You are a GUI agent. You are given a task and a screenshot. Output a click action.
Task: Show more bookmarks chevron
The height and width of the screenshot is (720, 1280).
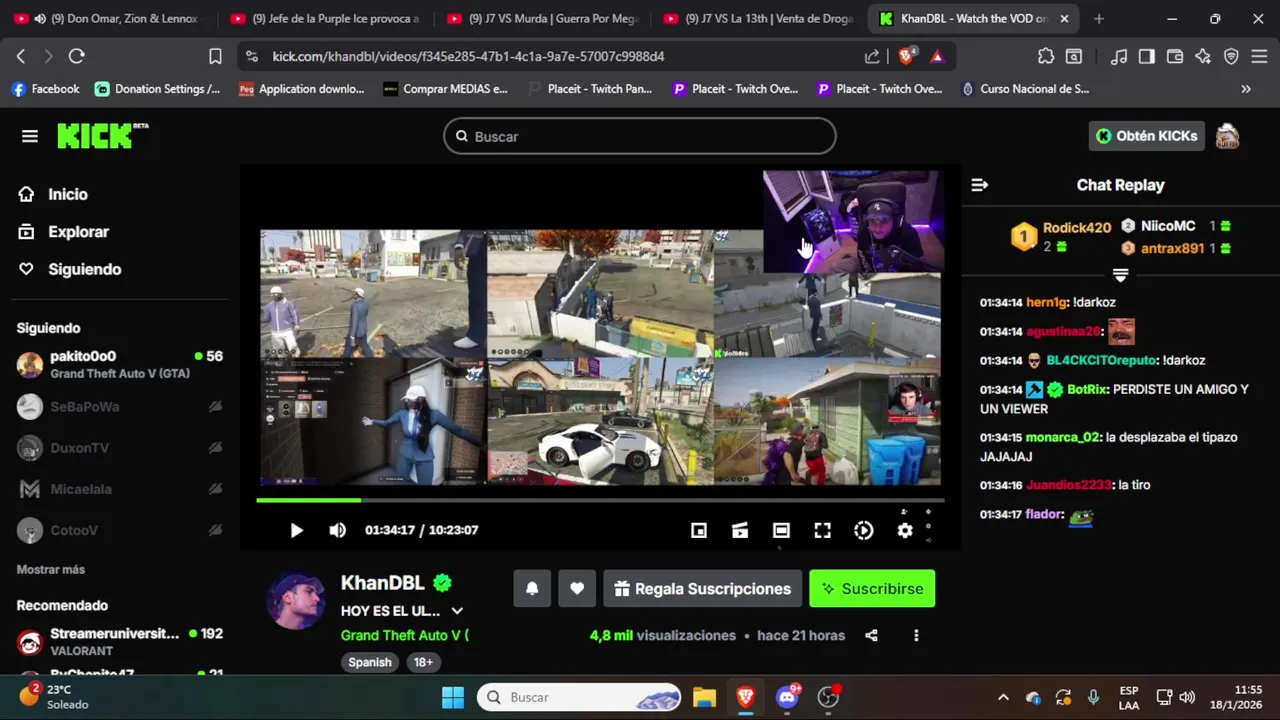pyautogui.click(x=1246, y=89)
